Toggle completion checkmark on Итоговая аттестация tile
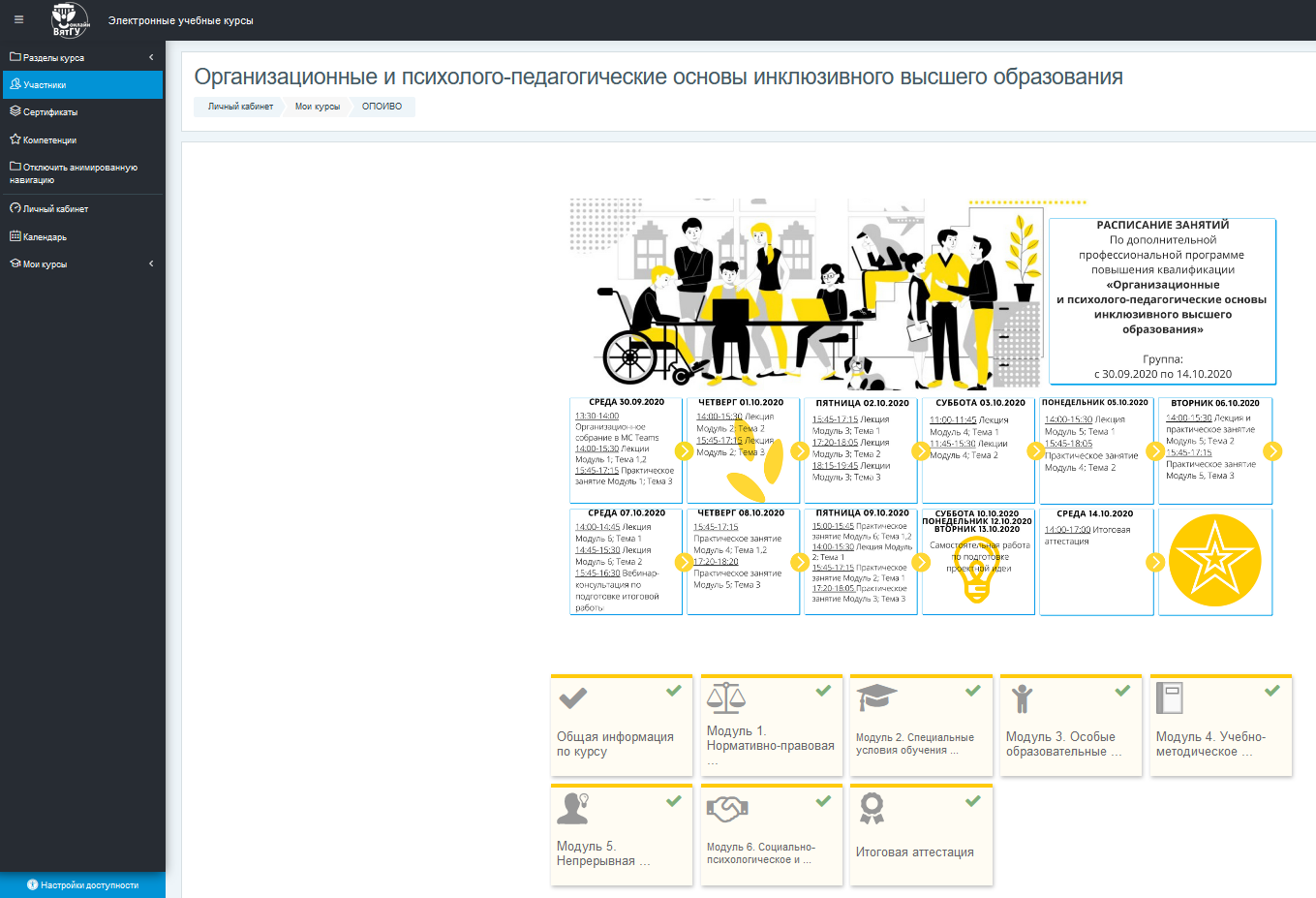The width and height of the screenshot is (1316, 898). pyautogui.click(x=973, y=801)
